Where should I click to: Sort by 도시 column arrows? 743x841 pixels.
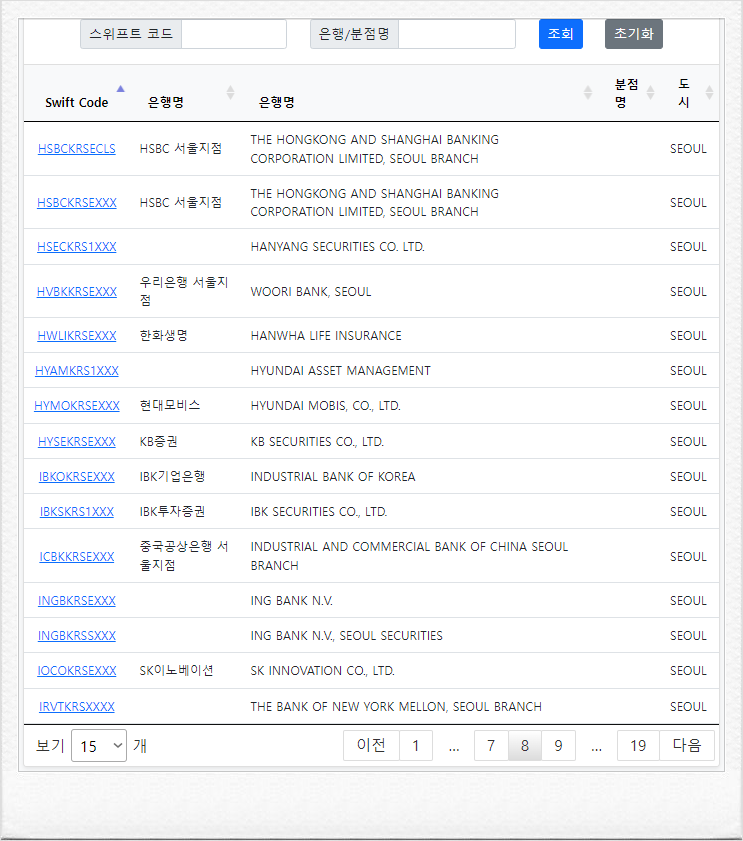coord(709,93)
